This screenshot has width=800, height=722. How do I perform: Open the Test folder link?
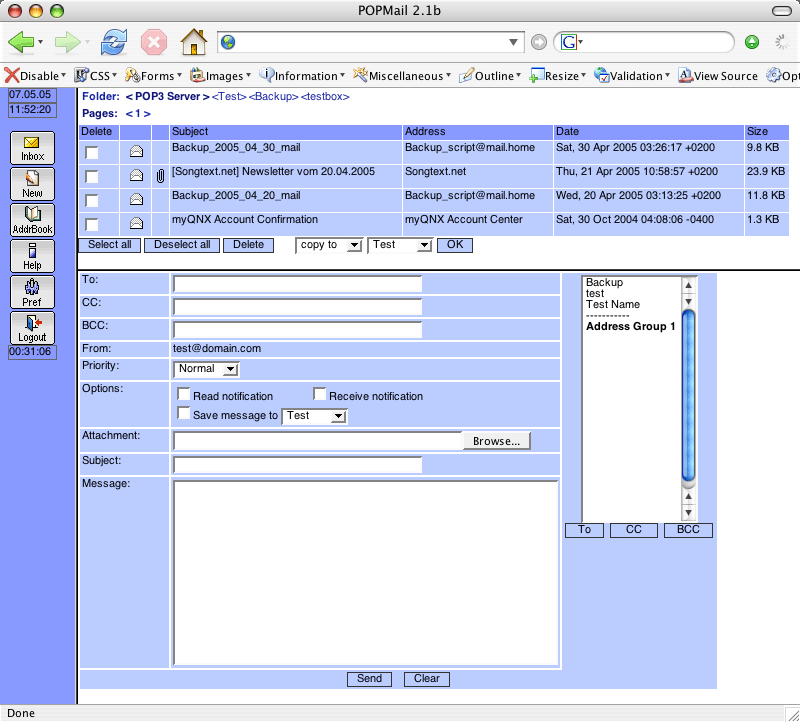click(229, 96)
